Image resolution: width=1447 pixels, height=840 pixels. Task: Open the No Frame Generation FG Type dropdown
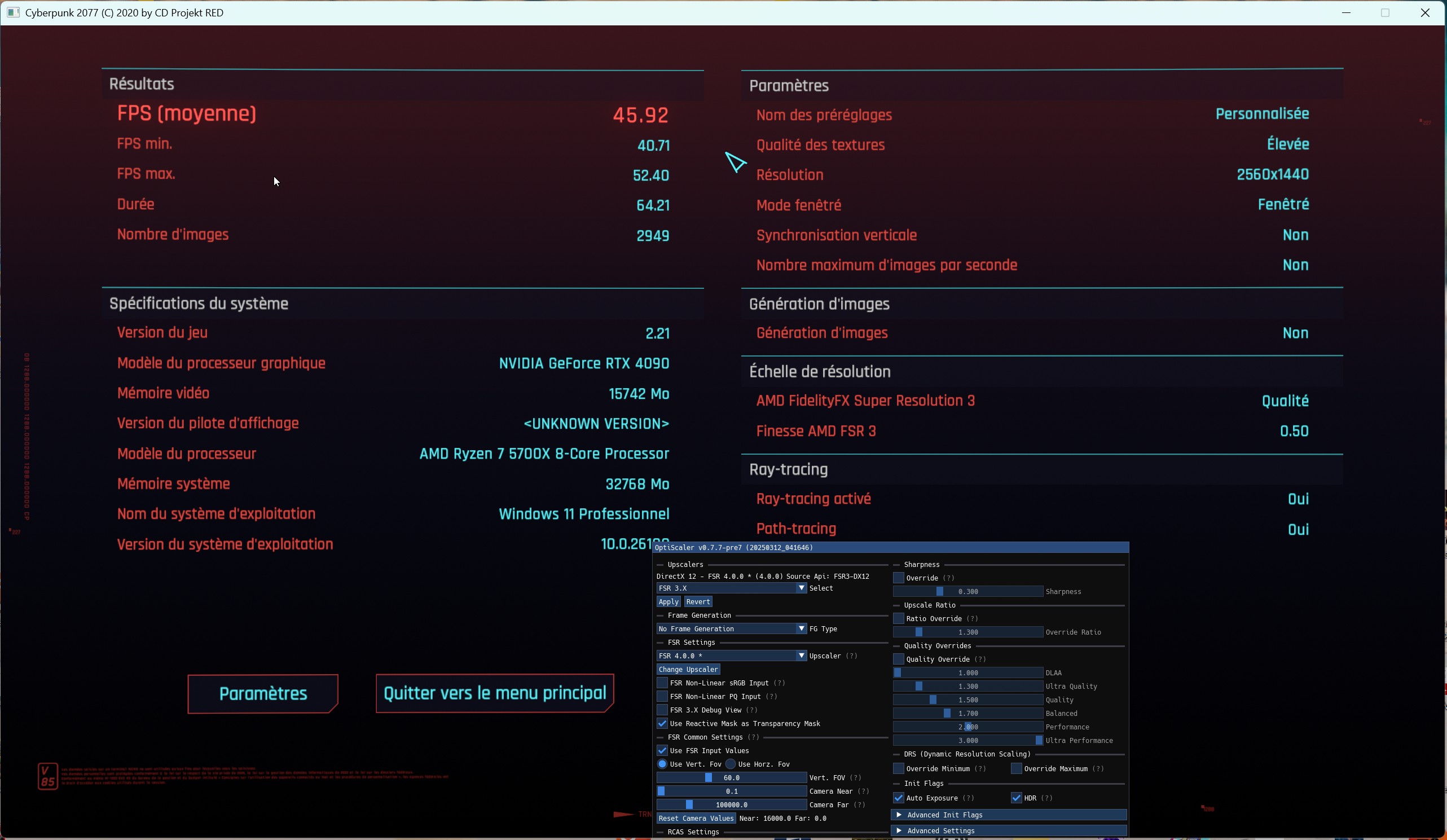pyautogui.click(x=732, y=628)
